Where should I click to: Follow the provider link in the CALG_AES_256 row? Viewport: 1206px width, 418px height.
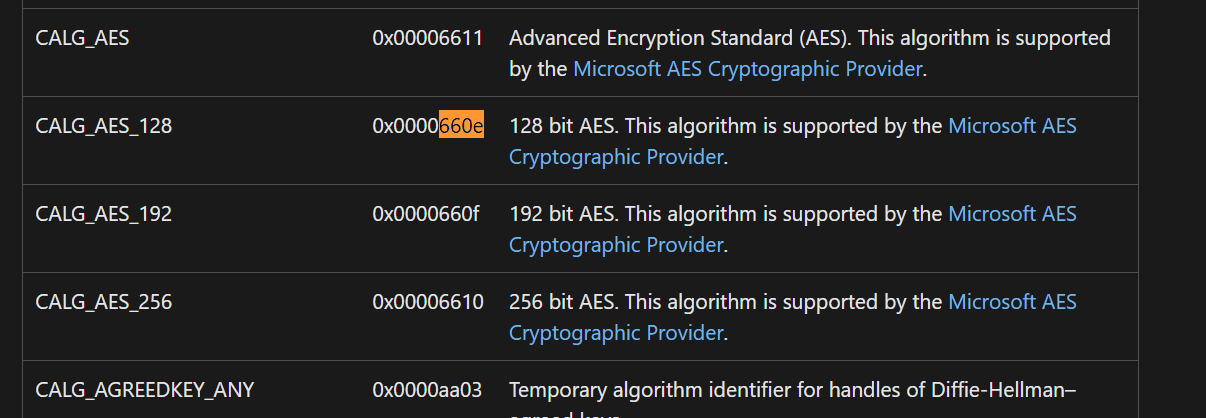pos(793,318)
